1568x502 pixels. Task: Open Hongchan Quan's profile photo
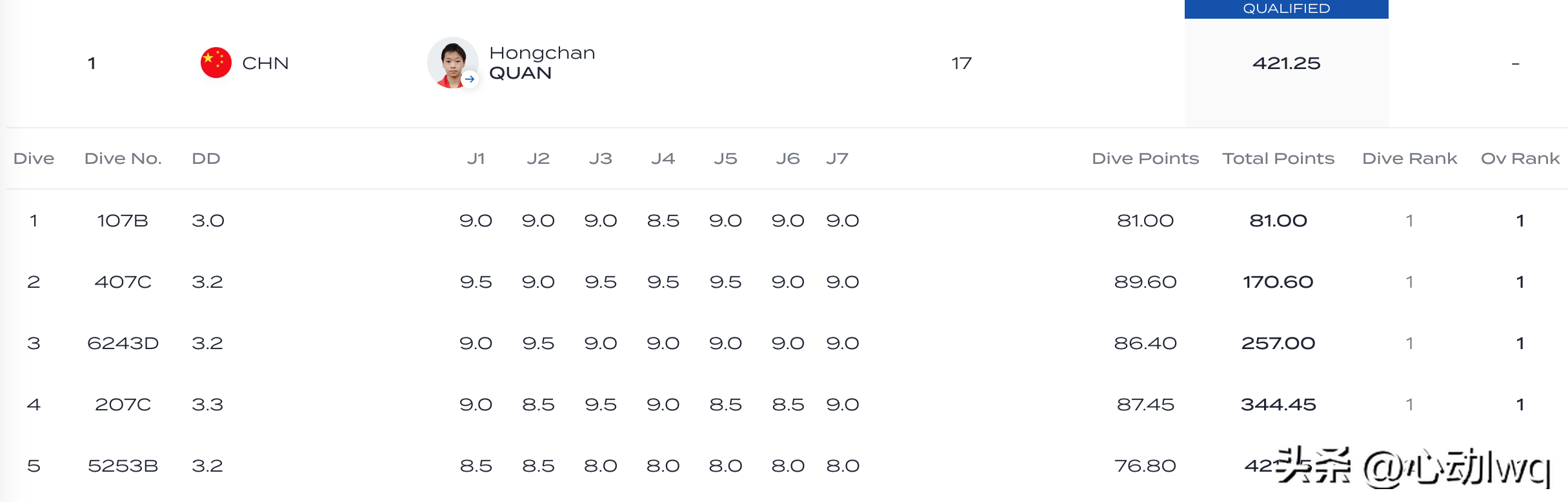pyautogui.click(x=451, y=61)
